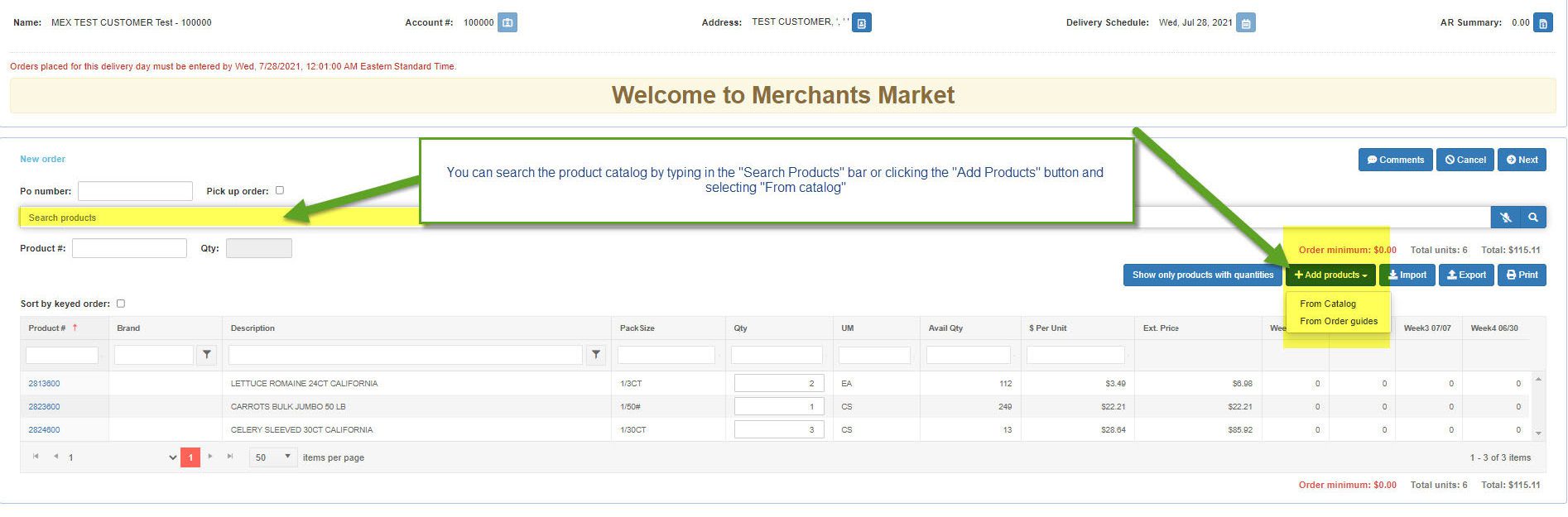The width and height of the screenshot is (1568, 517).
Task: Click the UM column filter box
Action: pyautogui.click(x=874, y=355)
